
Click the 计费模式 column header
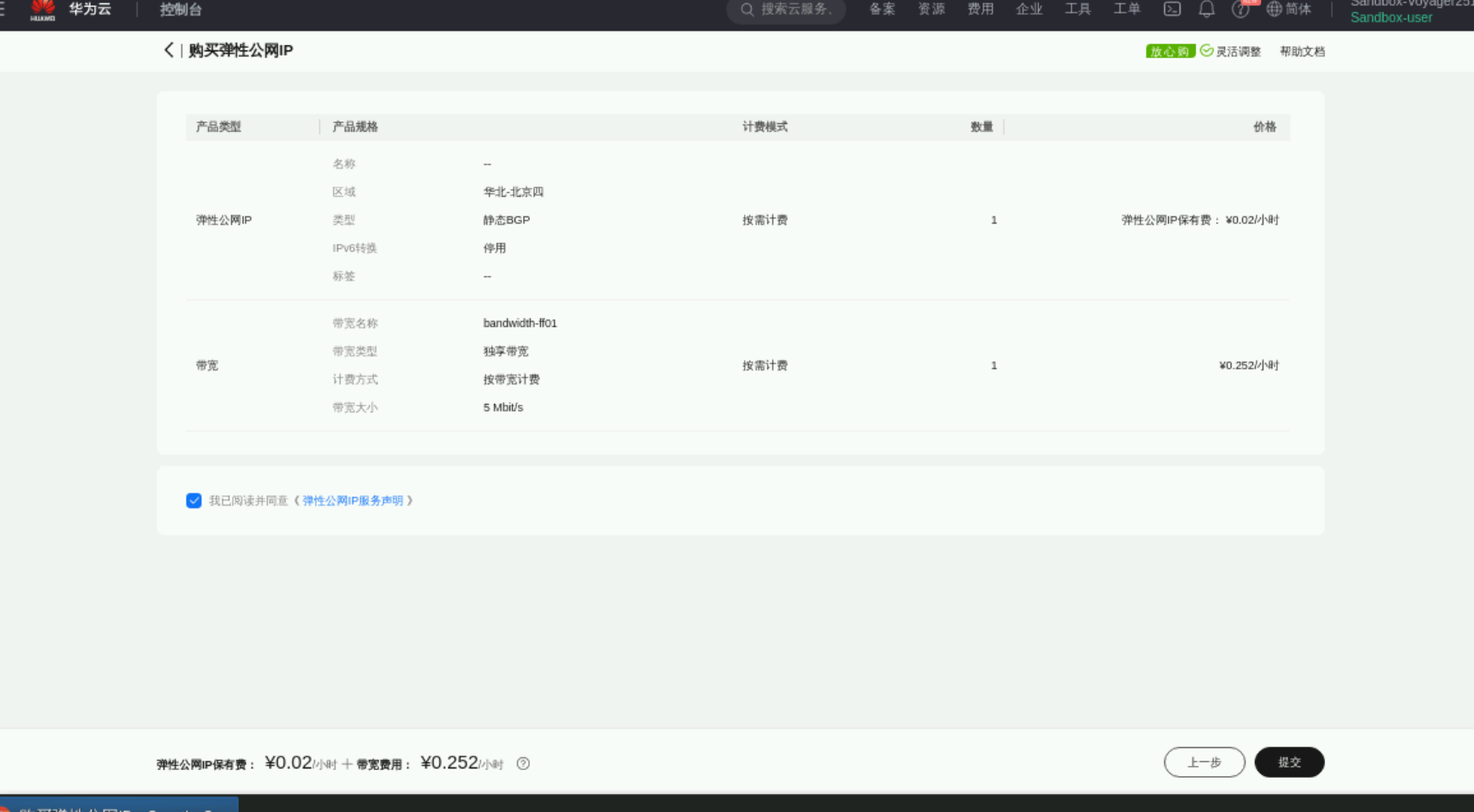pyautogui.click(x=765, y=127)
